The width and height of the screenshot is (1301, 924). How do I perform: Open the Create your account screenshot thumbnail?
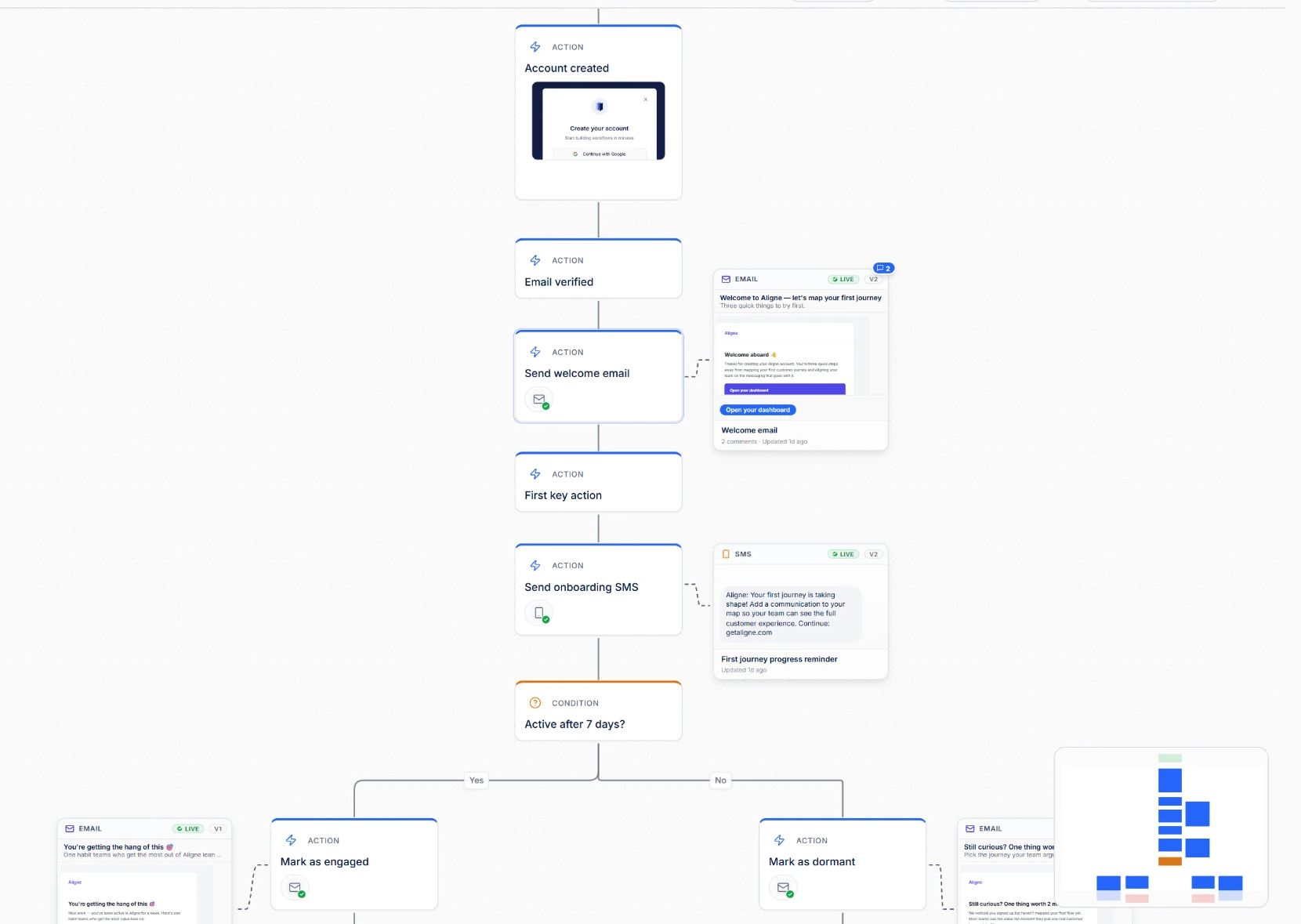[599, 121]
